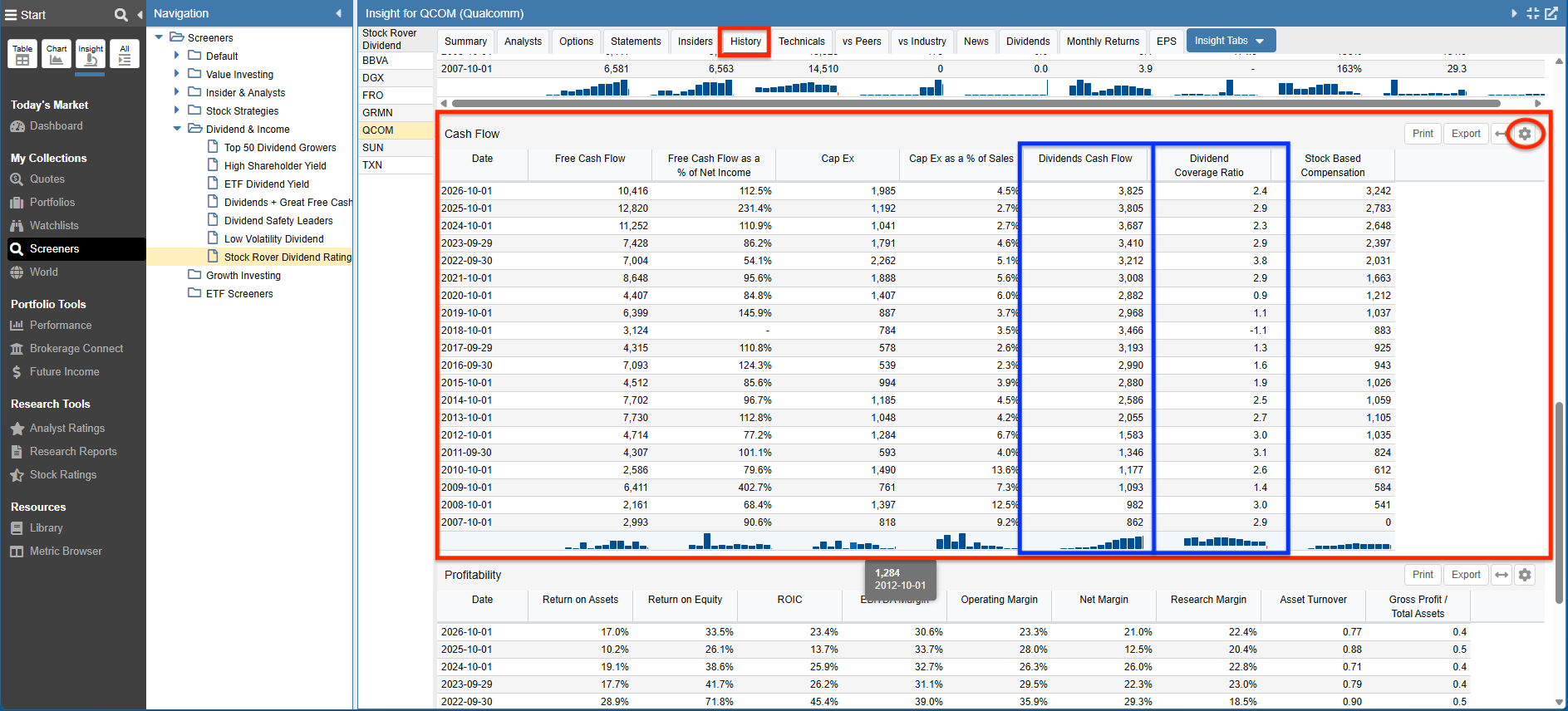Viewport: 1568px width, 711px height.
Task: Pop out the Insight panel to new window
Action: tap(1551, 13)
